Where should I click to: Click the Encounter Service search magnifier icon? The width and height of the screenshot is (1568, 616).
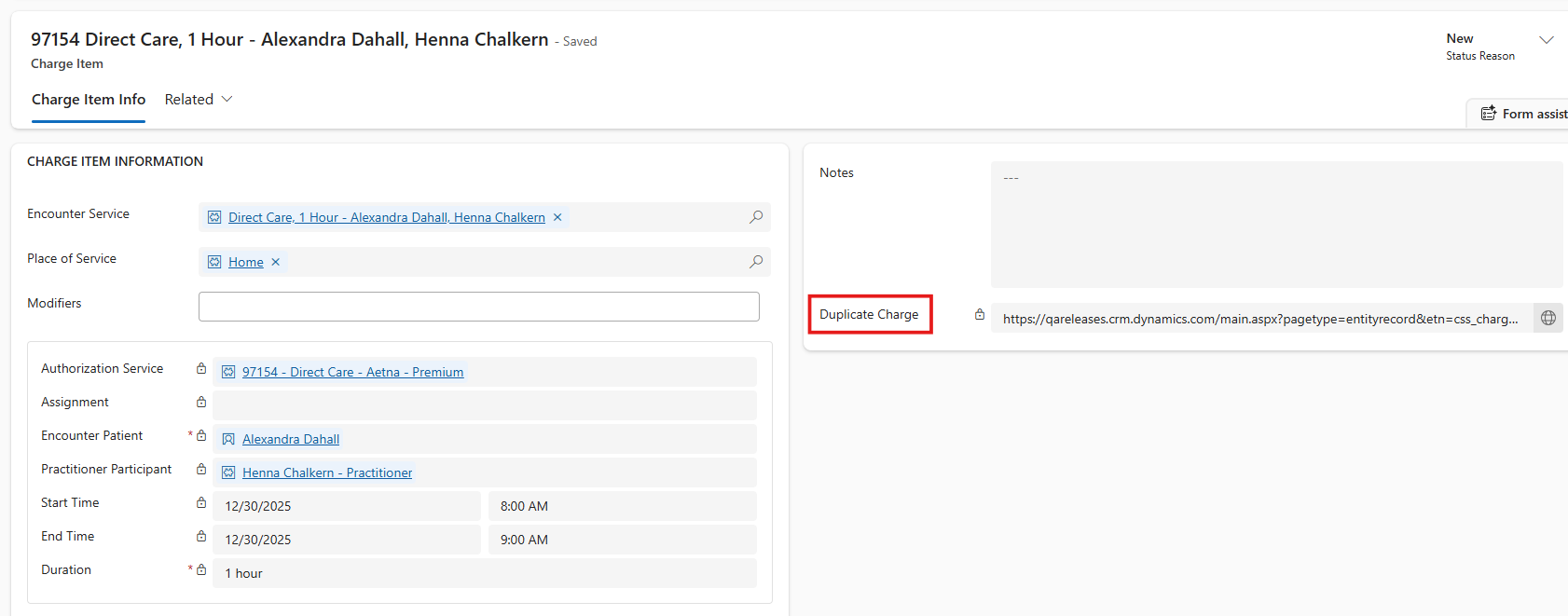pyautogui.click(x=756, y=217)
